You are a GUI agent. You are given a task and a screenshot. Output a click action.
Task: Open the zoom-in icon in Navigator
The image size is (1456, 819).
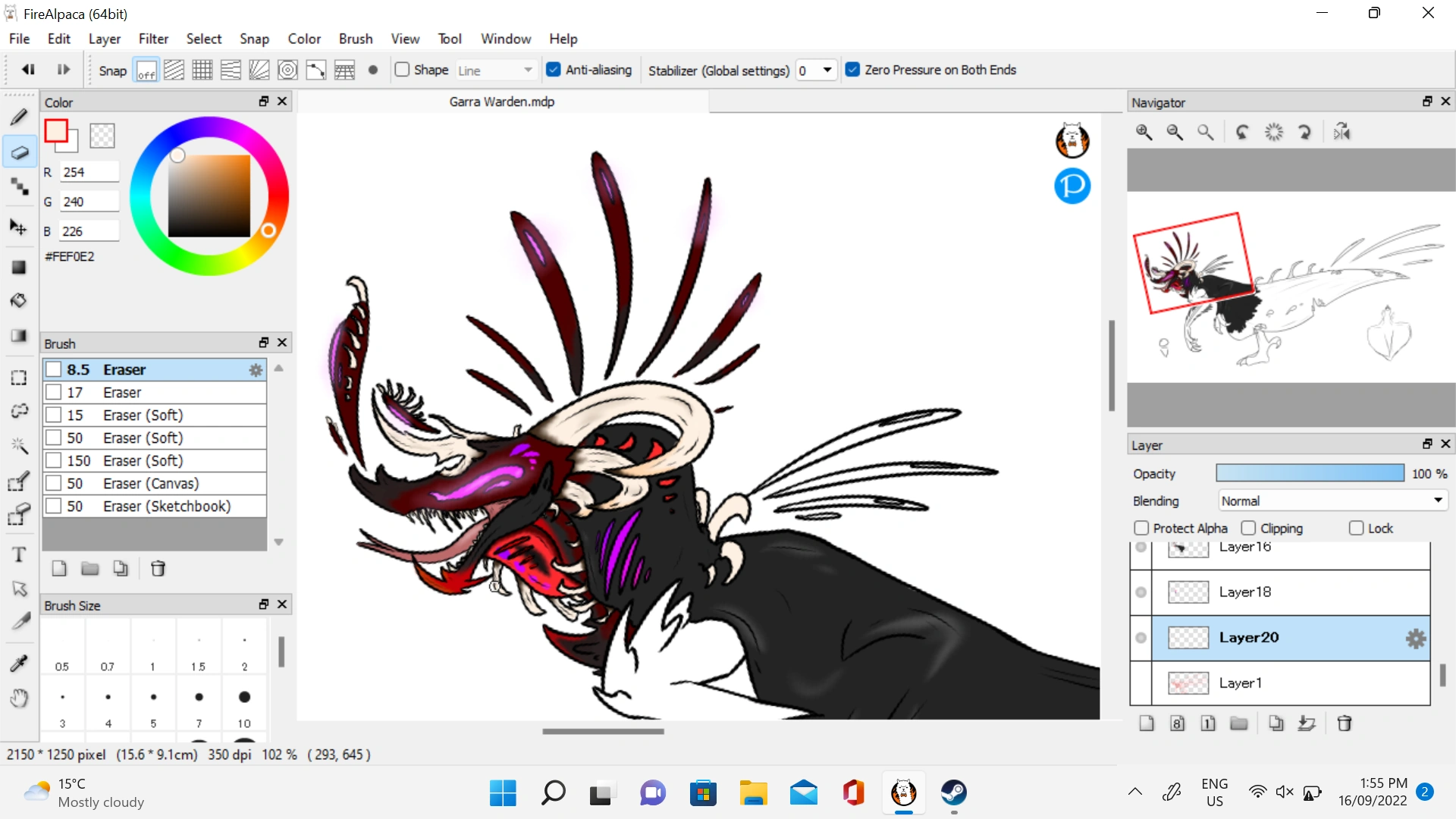(x=1144, y=131)
